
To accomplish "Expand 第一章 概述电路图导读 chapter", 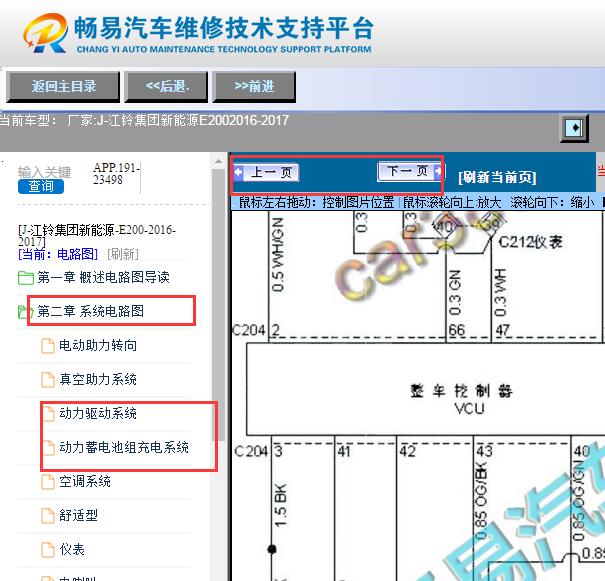I will click(103, 277).
